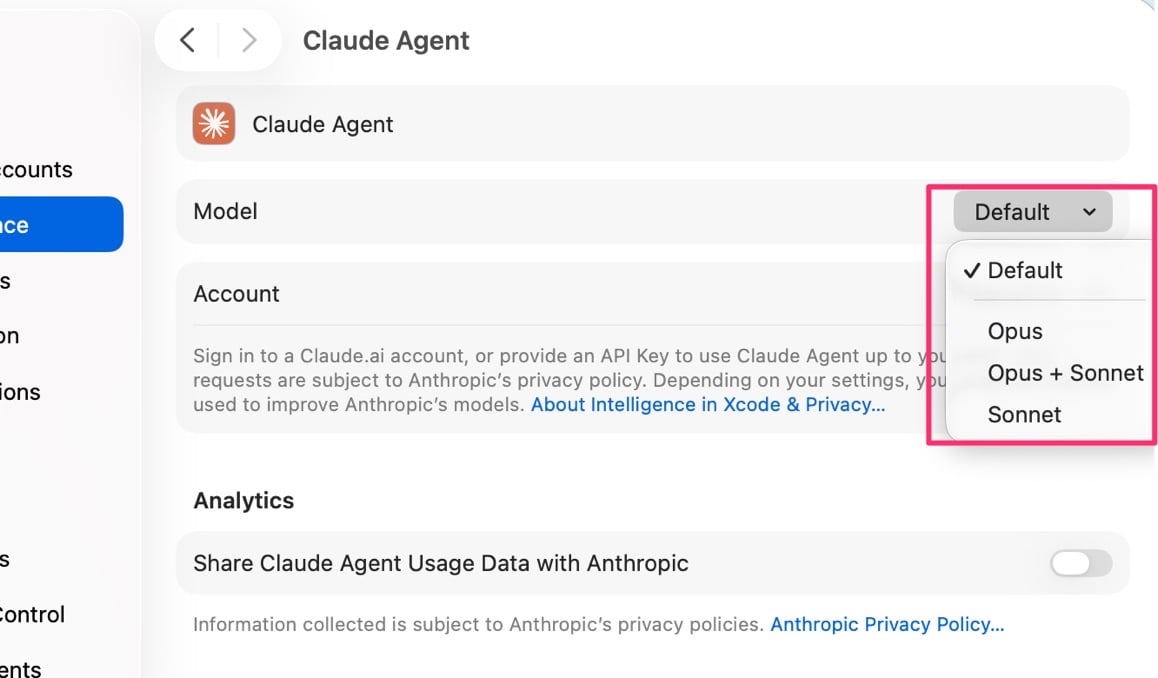The width and height of the screenshot is (1158, 678).
Task: Click the highlighted blue sidebar item
Action: pyautogui.click(x=60, y=225)
